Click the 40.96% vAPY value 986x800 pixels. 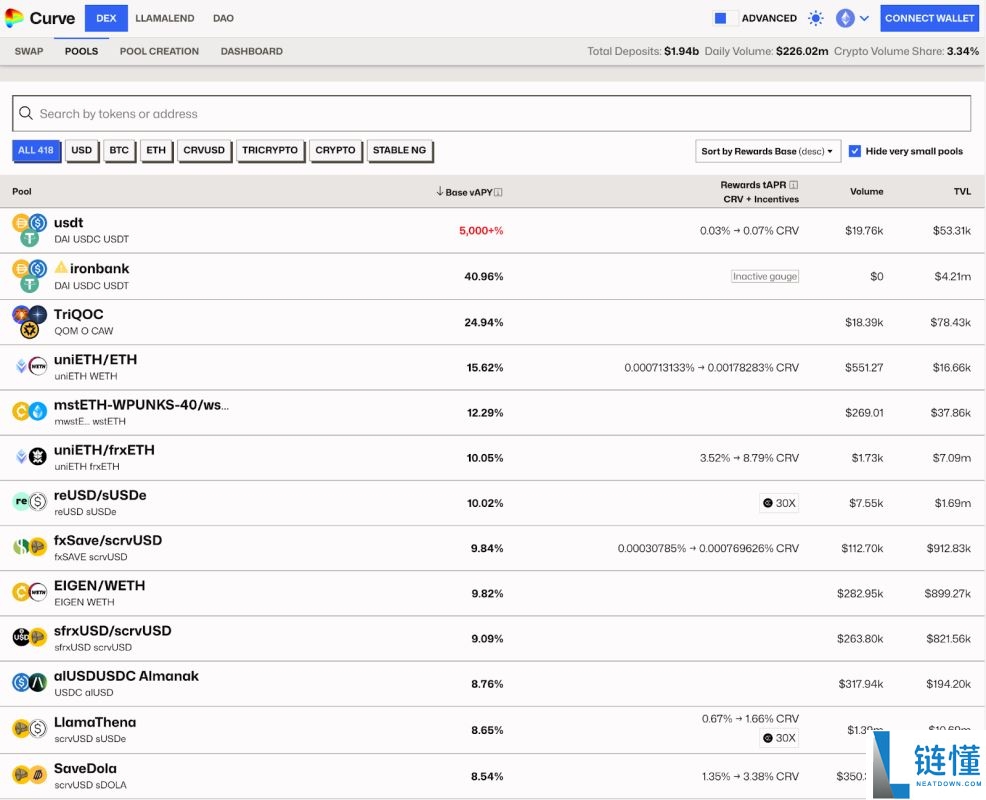pos(484,276)
